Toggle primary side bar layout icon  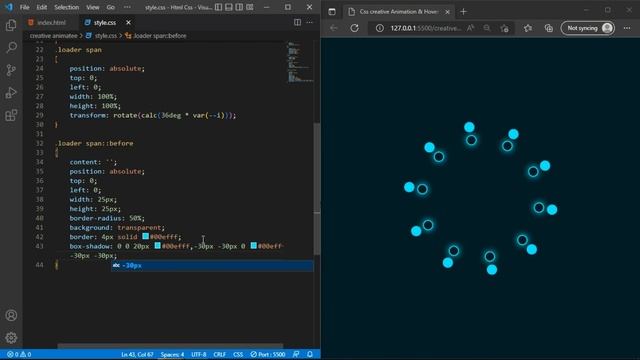pos(219,7)
